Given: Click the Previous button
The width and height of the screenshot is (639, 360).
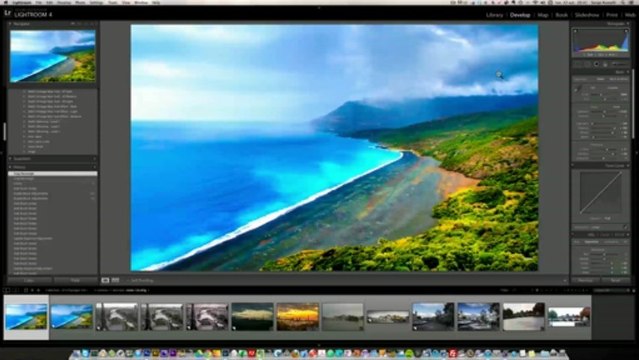Looking at the screenshot, I should click(585, 280).
